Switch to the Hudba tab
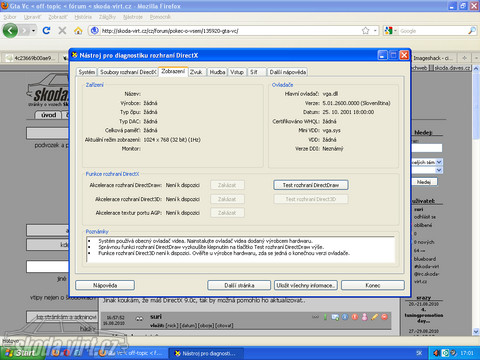 [217, 72]
